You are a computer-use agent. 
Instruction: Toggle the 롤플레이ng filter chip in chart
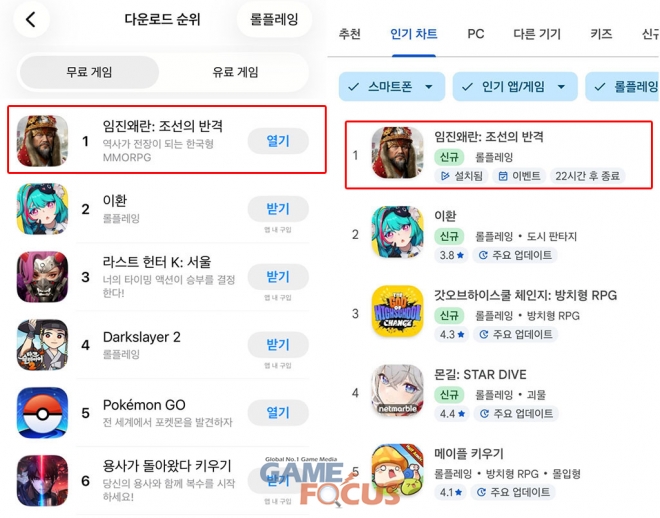click(x=623, y=87)
